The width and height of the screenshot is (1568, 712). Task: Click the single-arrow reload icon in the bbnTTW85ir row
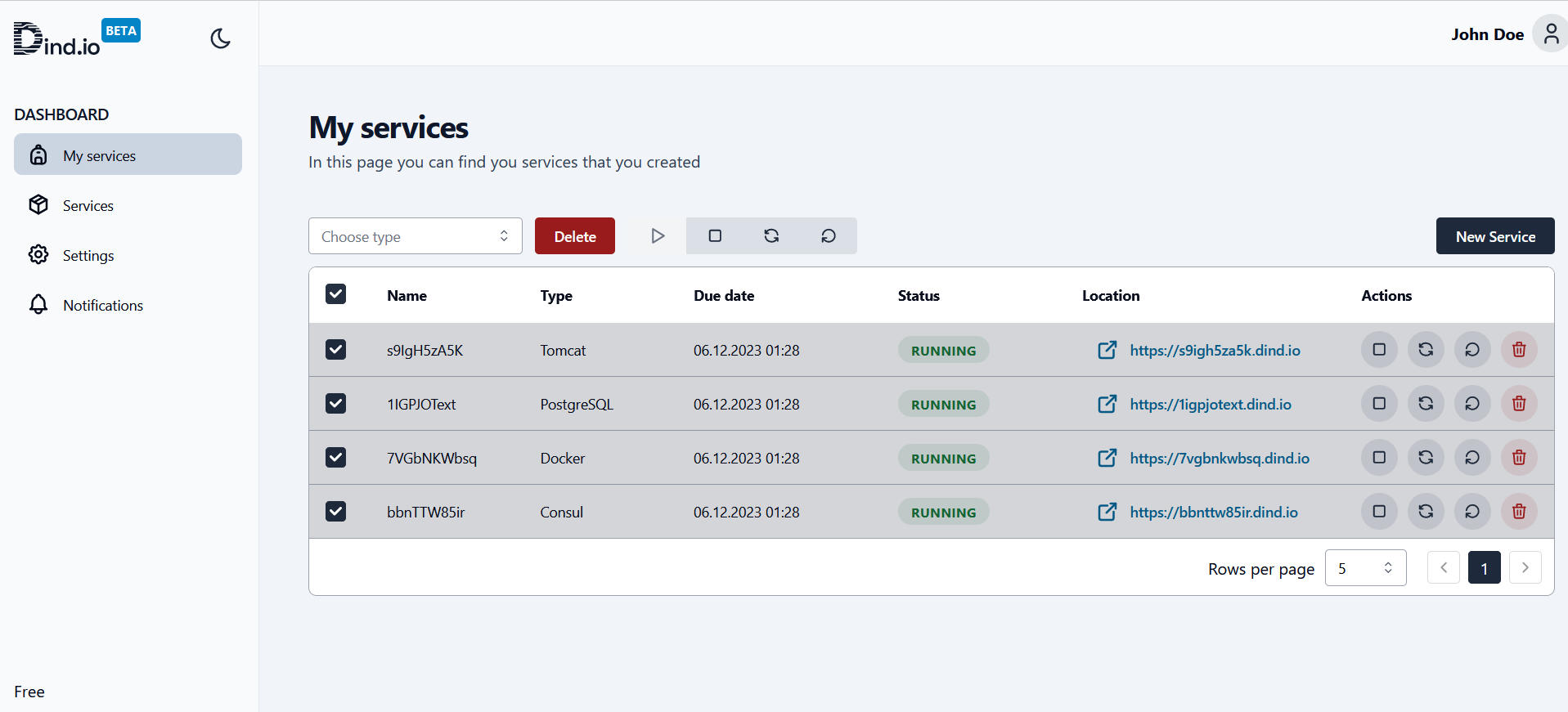click(x=1472, y=512)
